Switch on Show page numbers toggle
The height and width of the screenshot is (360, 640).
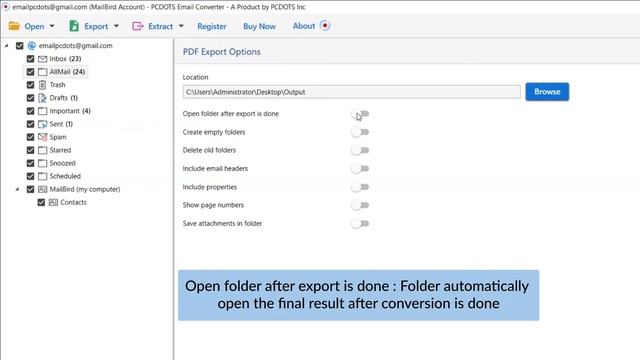click(360, 205)
